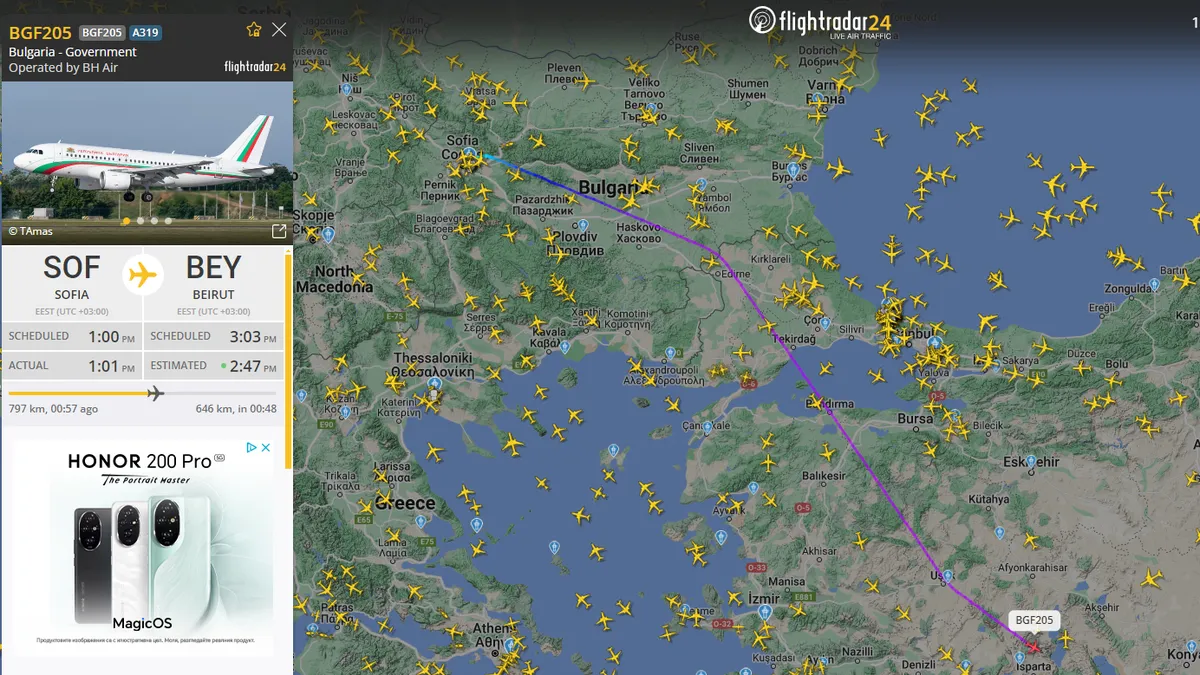Screen dimensions: 1200x675
Task: Select the red BGF205 aircraft on the map
Action: [x=1033, y=646]
